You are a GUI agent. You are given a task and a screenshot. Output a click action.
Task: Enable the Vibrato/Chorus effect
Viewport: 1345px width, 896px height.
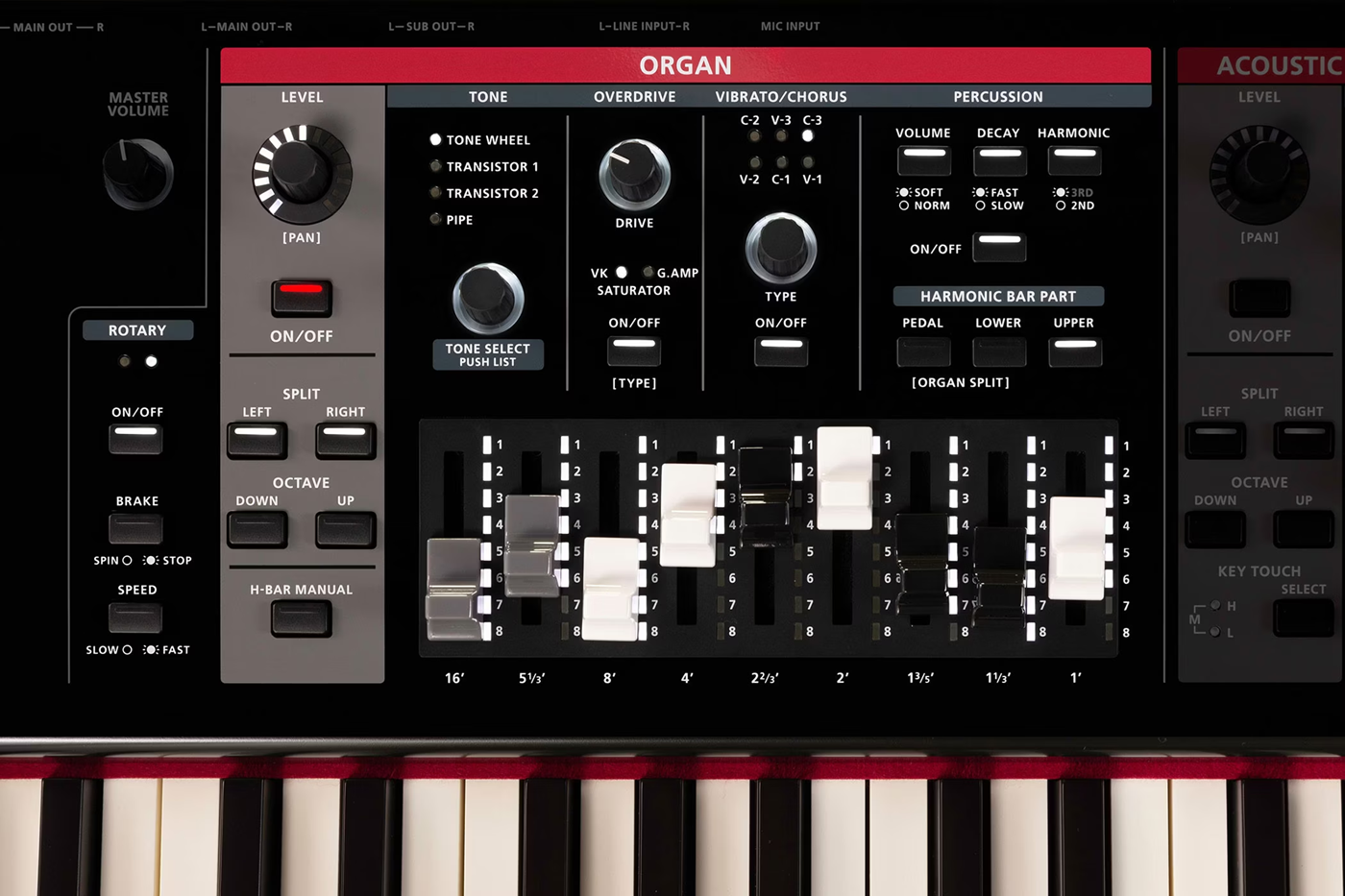pos(780,352)
